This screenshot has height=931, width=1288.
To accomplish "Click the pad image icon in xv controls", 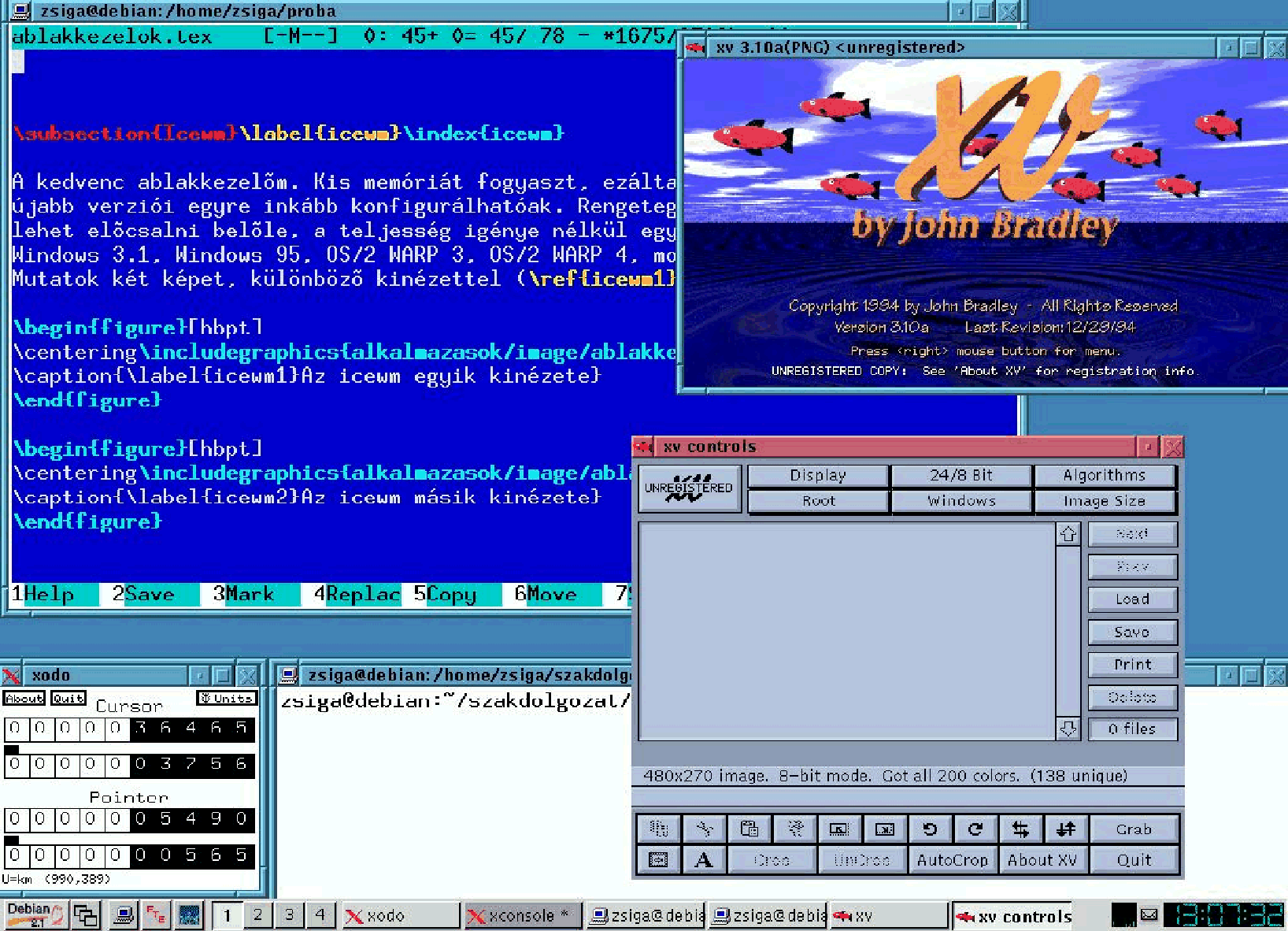I will (x=658, y=860).
